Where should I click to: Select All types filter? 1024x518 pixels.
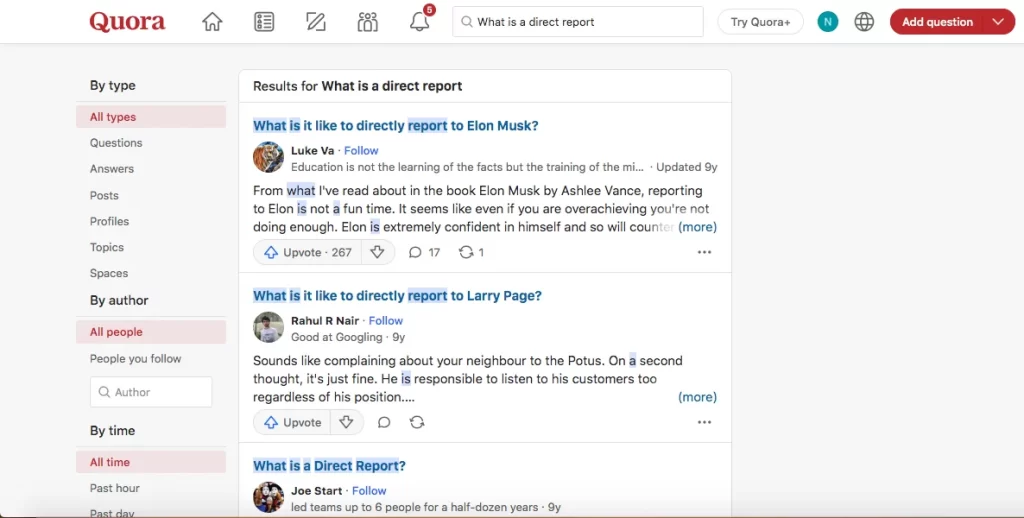coord(151,117)
